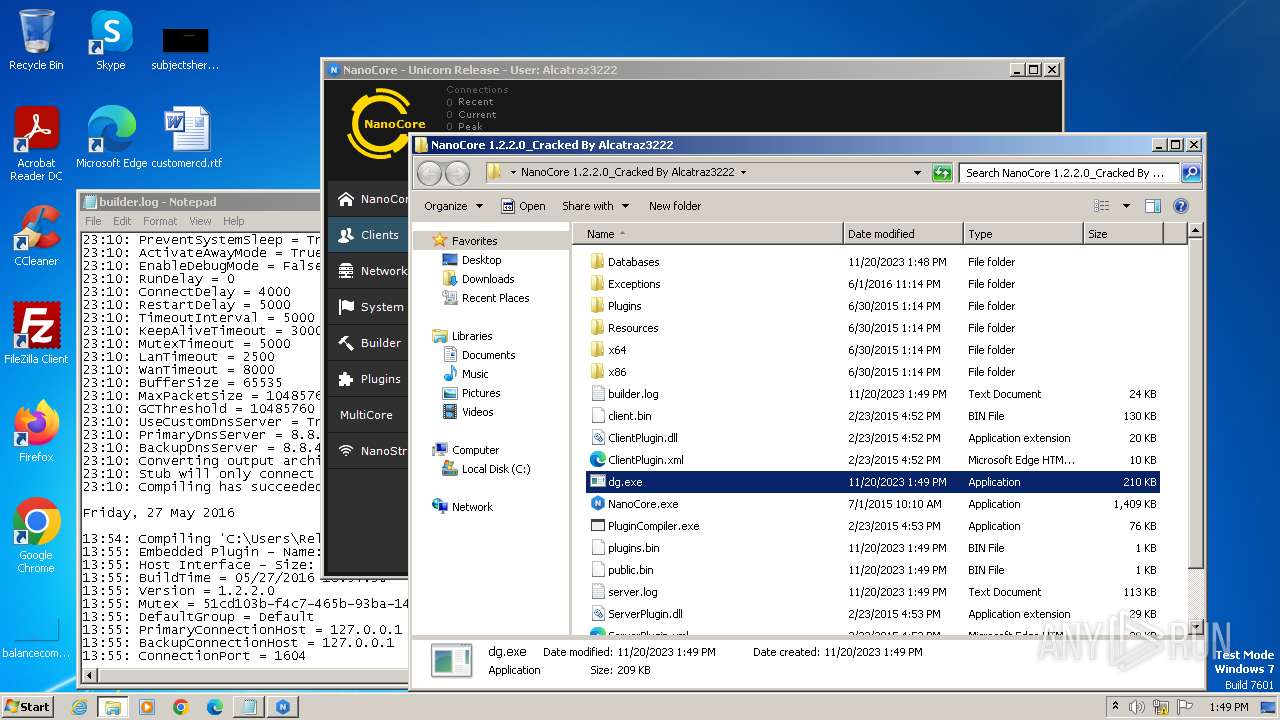Open the Share with dropdown
Screen dimensions: 1280x720
pyautogui.click(x=596, y=206)
